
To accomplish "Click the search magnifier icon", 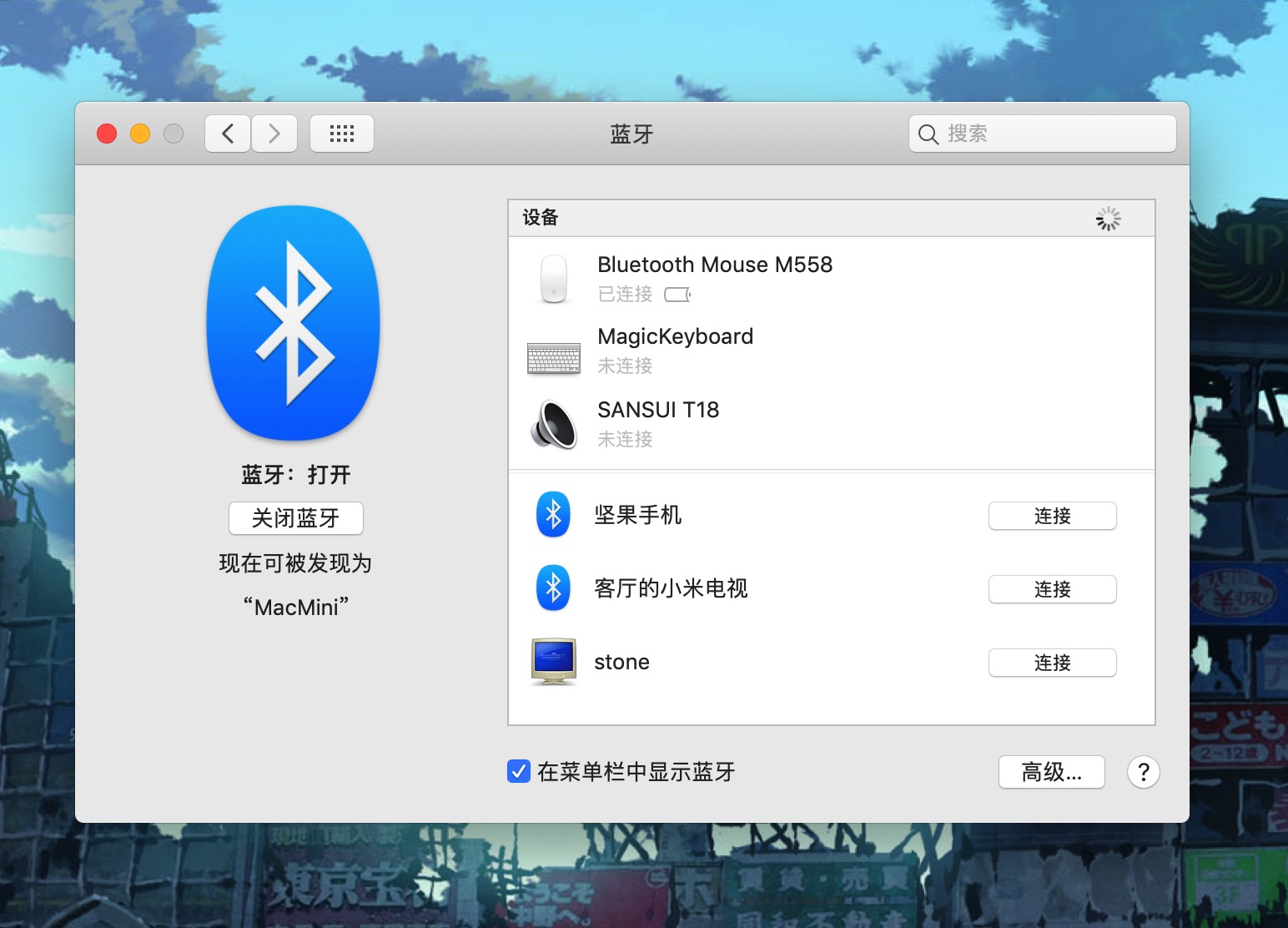I will point(928,134).
